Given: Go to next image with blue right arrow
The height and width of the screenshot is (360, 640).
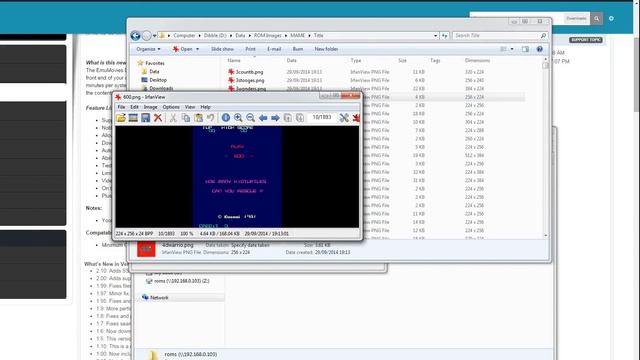Looking at the screenshot, I should click(276, 118).
